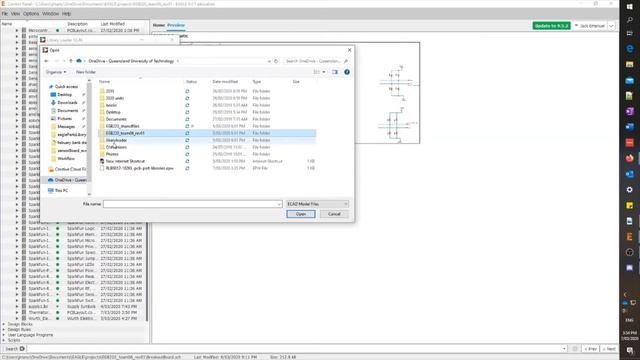640x360 pixels.
Task: Toggle in-use dot for Thermistor library
Action: pos(58,312)
